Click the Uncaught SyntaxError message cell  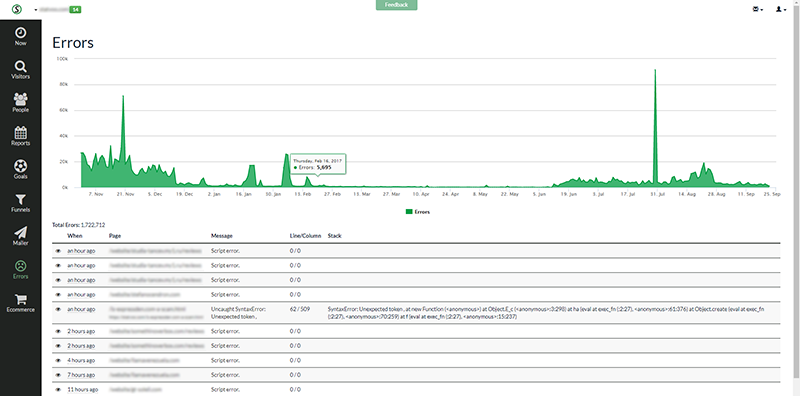pos(238,313)
